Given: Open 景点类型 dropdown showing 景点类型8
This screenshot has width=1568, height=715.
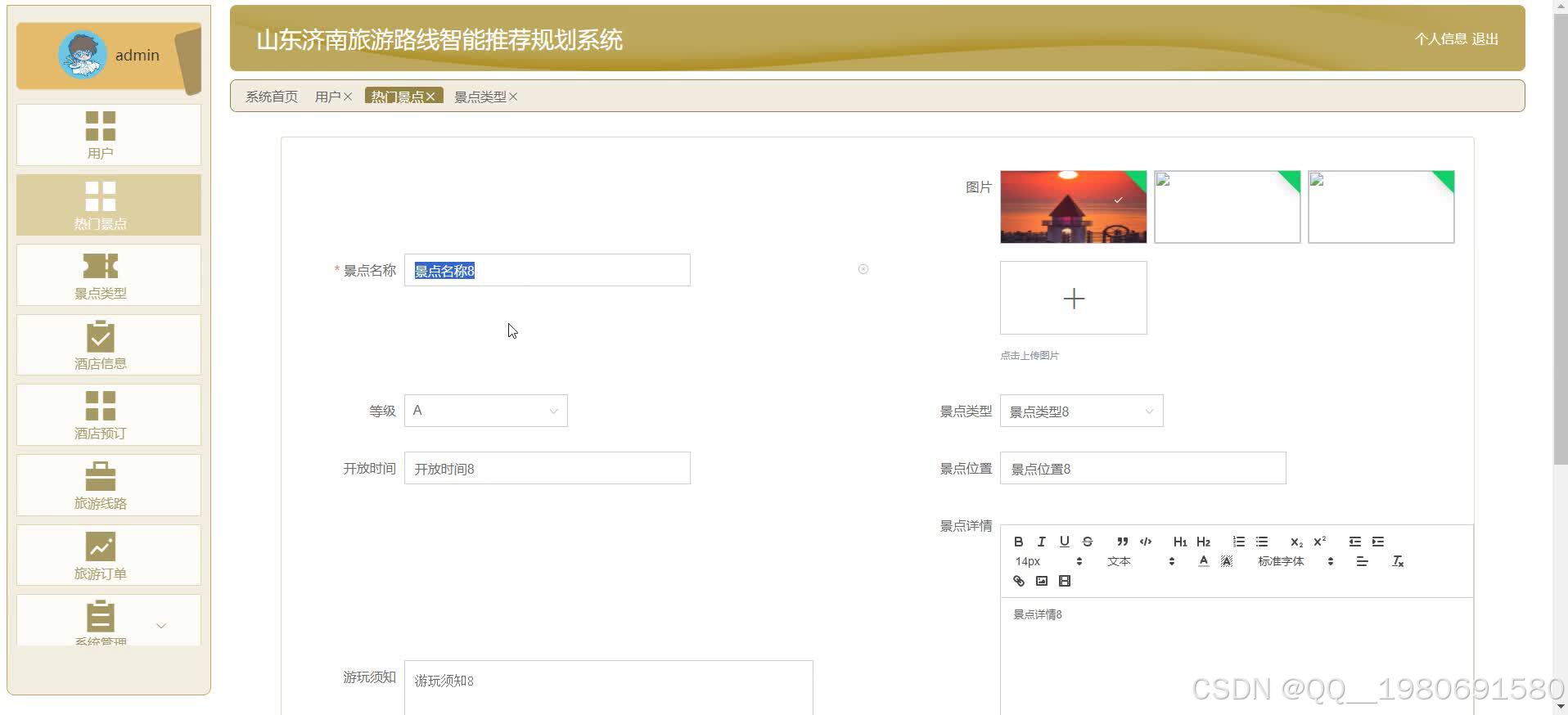Looking at the screenshot, I should (1081, 411).
